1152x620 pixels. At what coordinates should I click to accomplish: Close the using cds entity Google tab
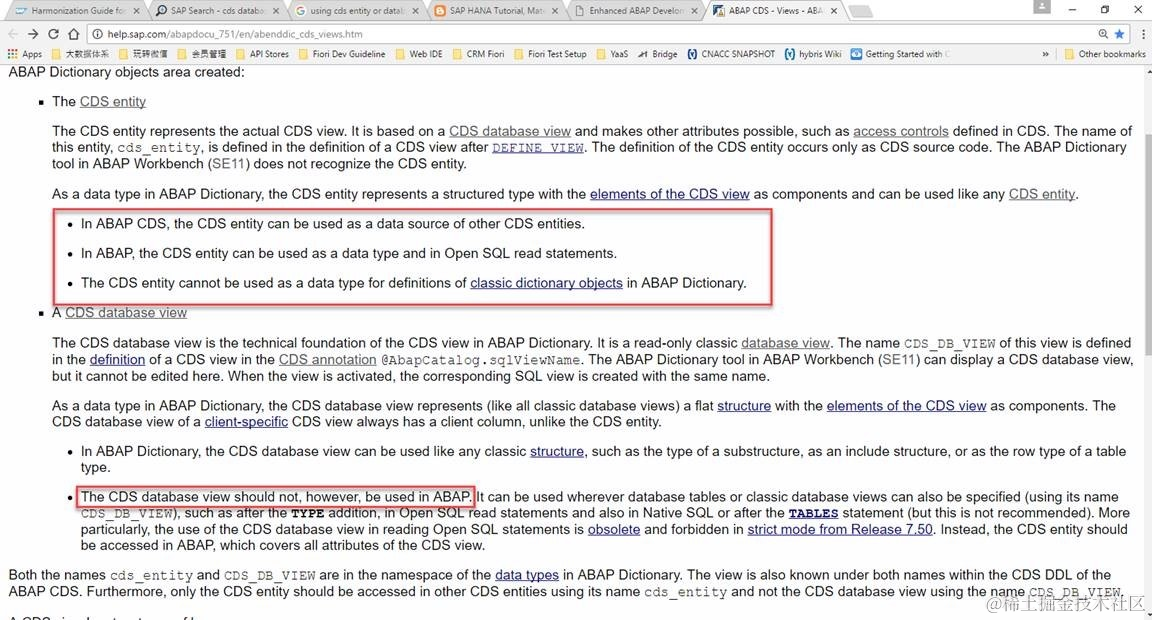pyautogui.click(x=415, y=11)
